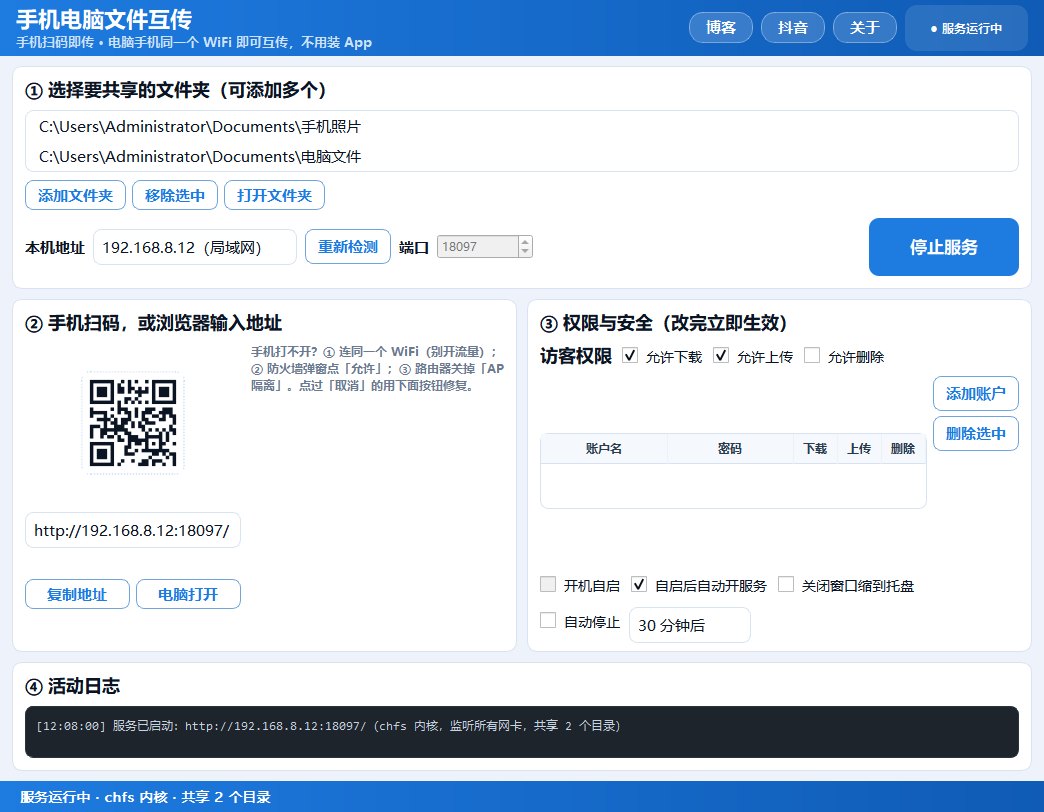Select the 电脑文件 folder row
Image resolution: width=1044 pixels, height=812 pixels.
pos(521,156)
